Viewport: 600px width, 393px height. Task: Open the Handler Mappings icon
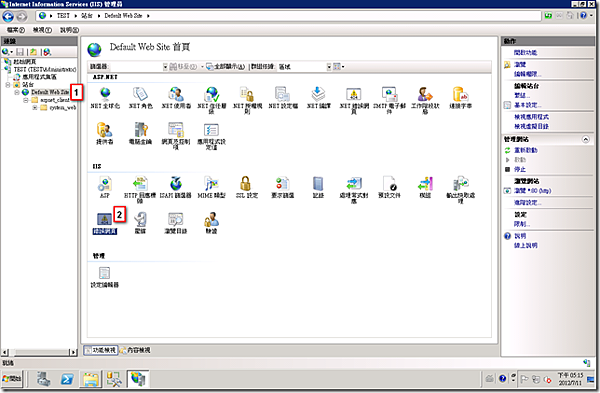[x=354, y=184]
